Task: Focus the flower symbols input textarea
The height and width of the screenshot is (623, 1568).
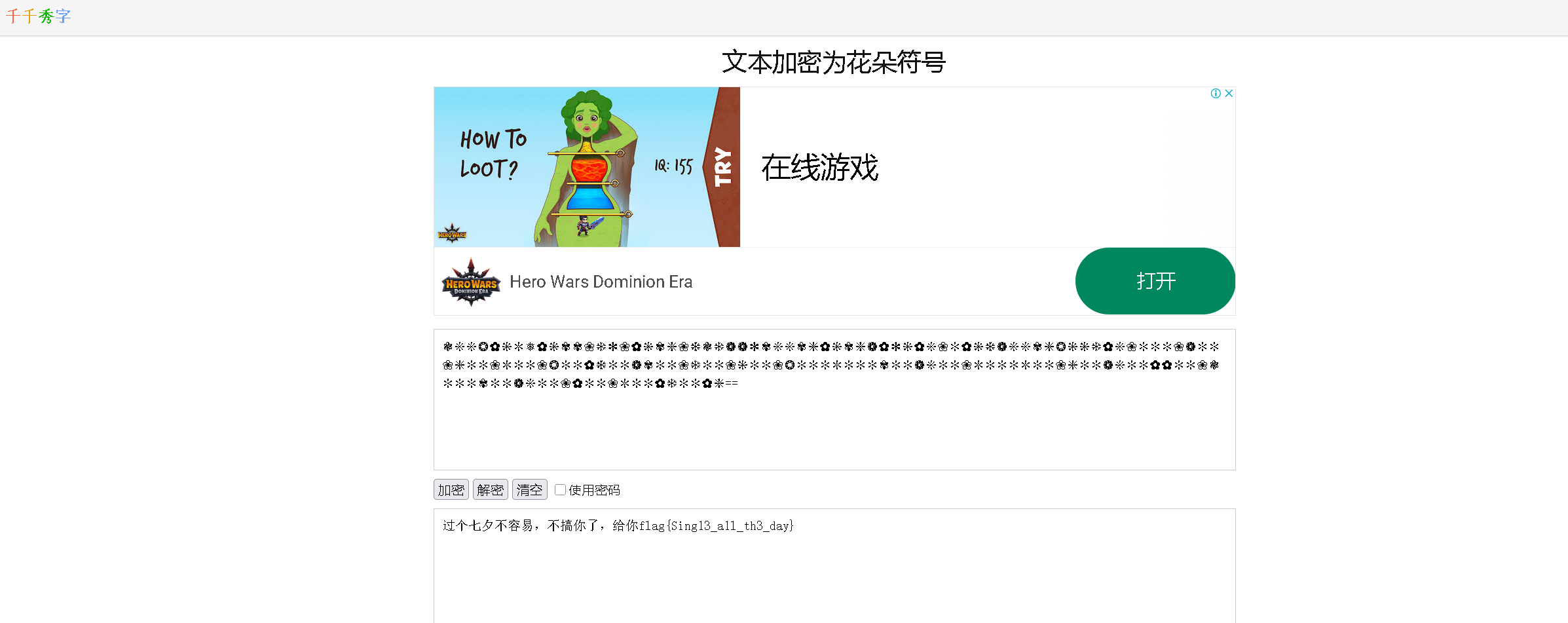Action: 834,400
